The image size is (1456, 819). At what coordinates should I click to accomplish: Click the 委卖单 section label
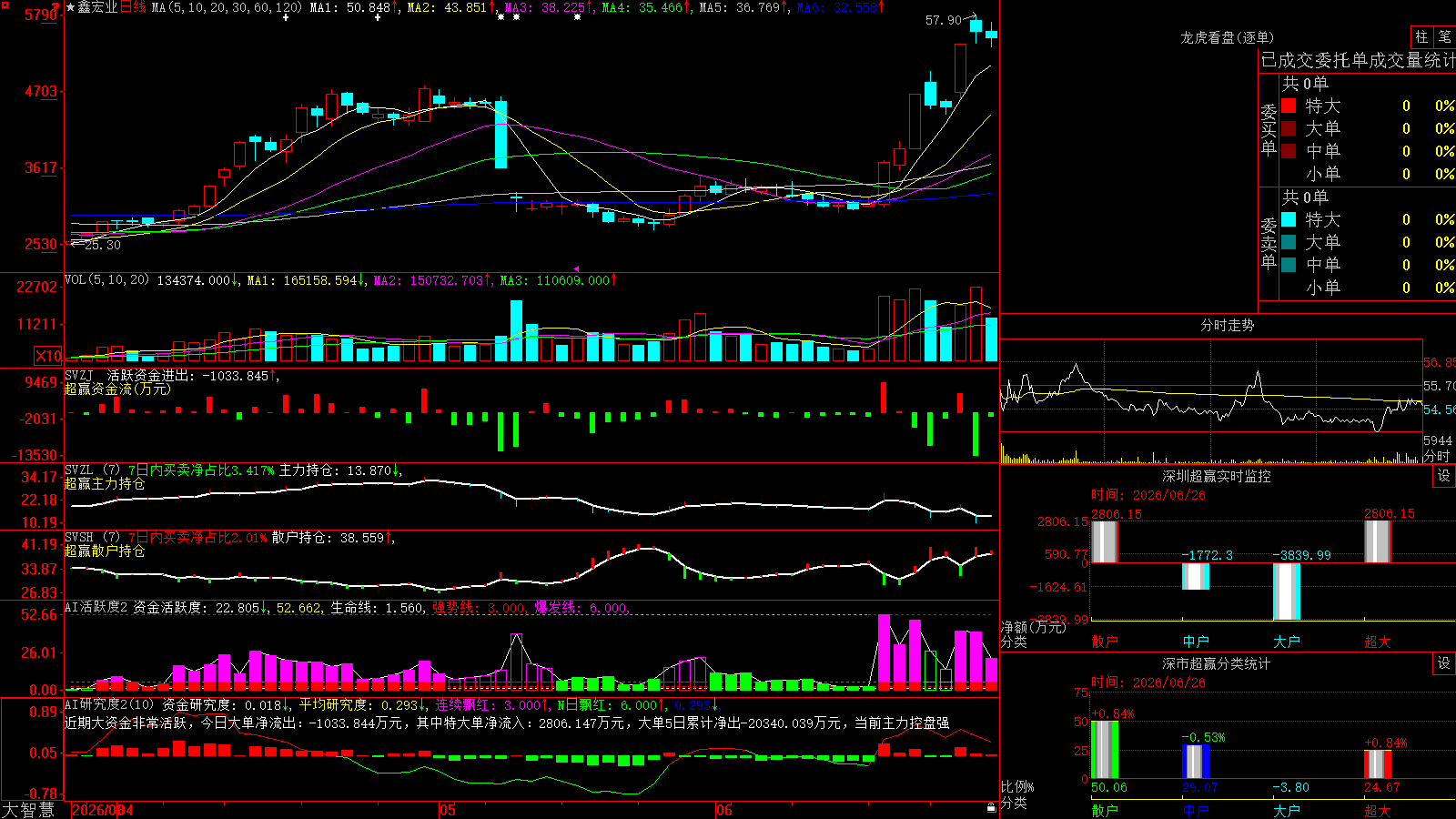pos(1269,243)
